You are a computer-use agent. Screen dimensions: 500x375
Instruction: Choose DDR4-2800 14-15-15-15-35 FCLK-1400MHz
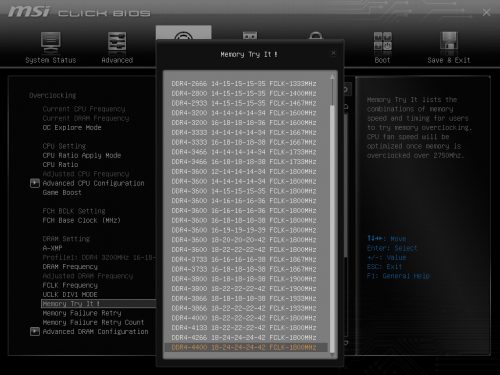coord(244,93)
